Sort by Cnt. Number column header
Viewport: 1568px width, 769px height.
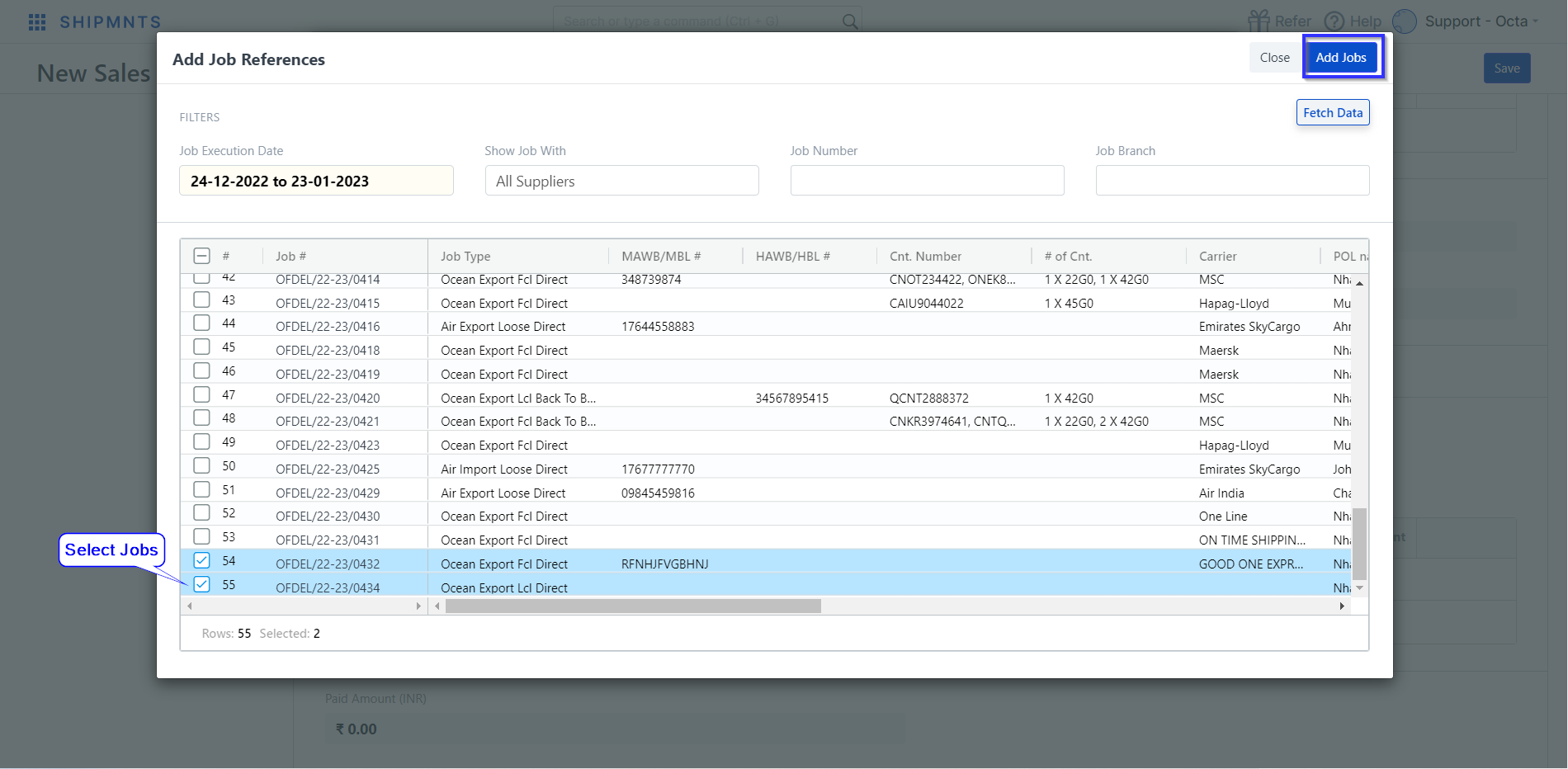[925, 257]
